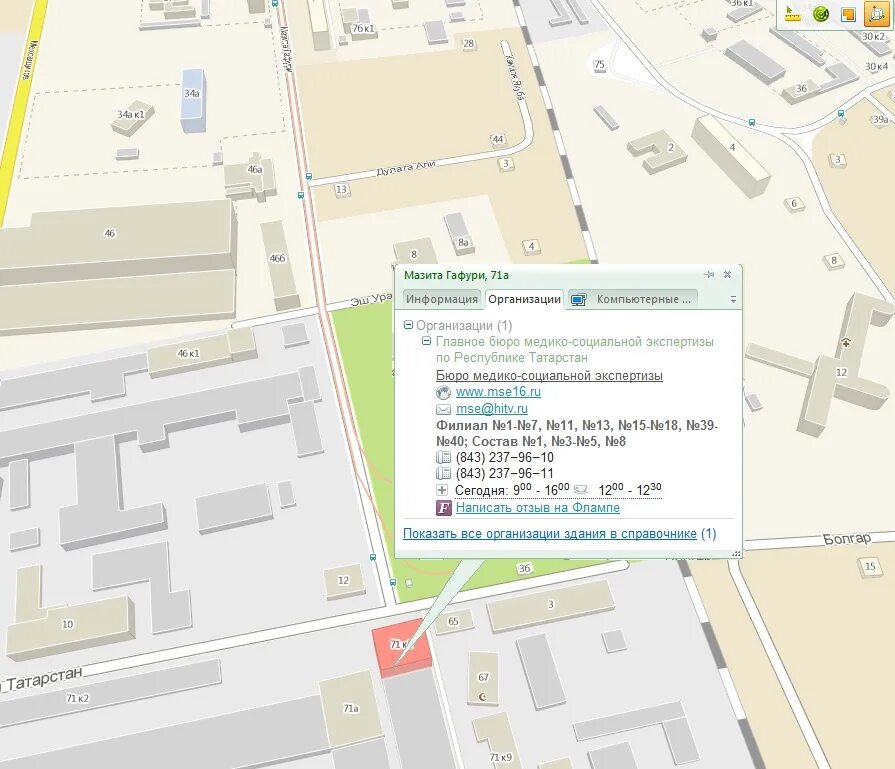The width and height of the screenshot is (895, 769).
Task: Click the Болгар street label
Action: click(847, 538)
